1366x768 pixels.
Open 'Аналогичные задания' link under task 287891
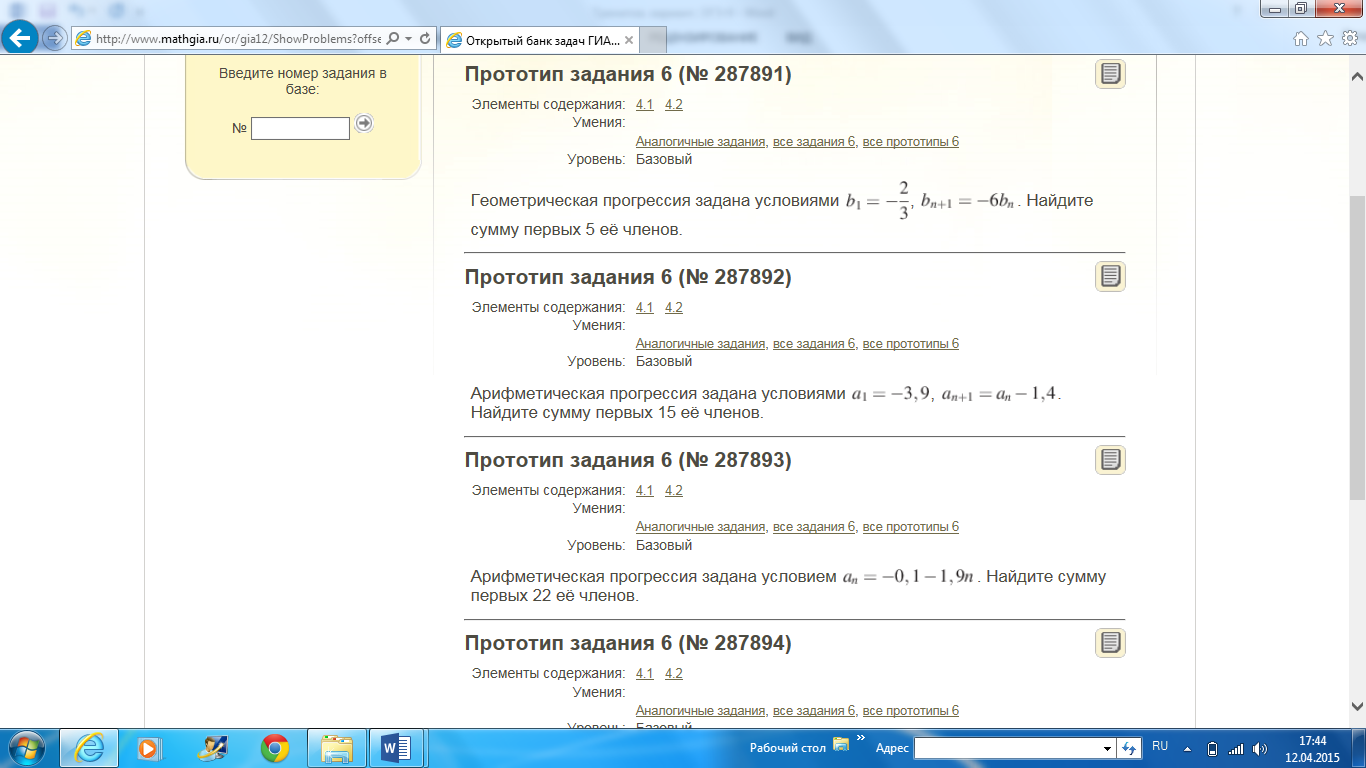pyautogui.click(x=701, y=142)
